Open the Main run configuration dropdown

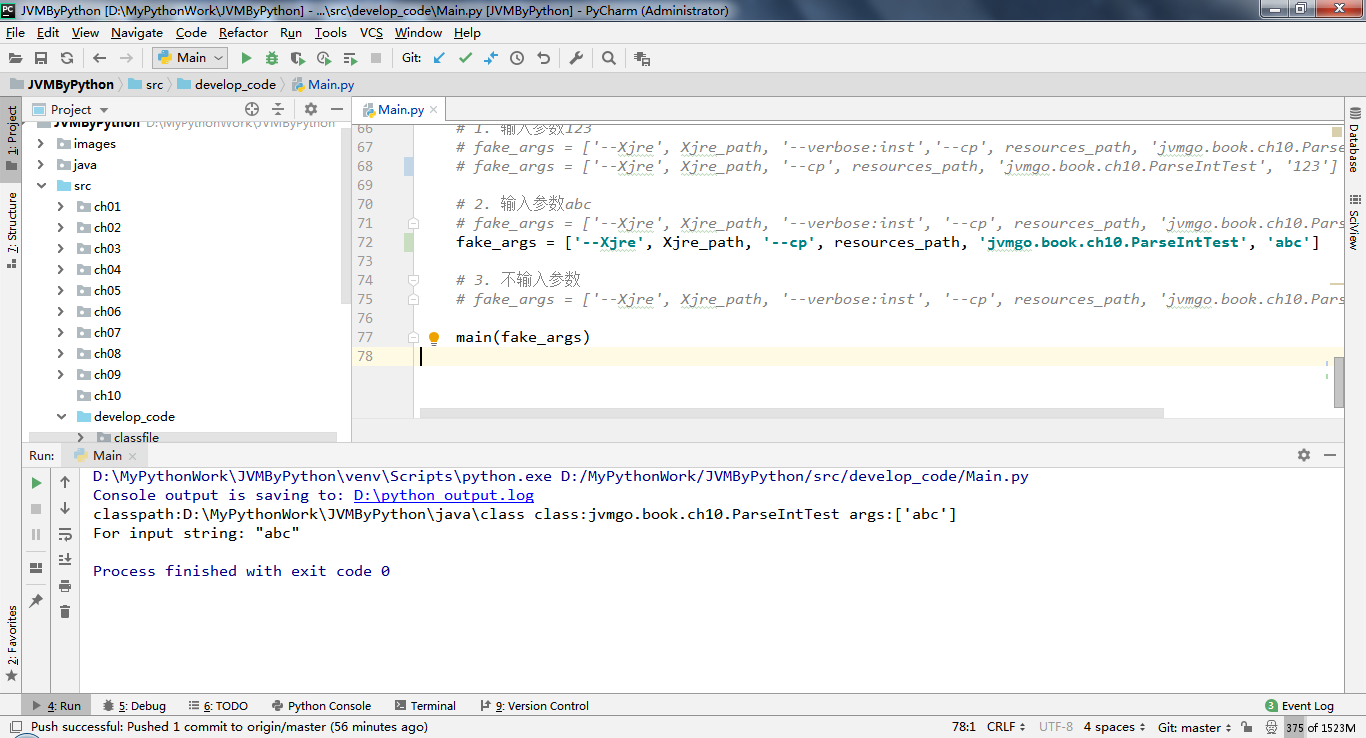point(190,58)
